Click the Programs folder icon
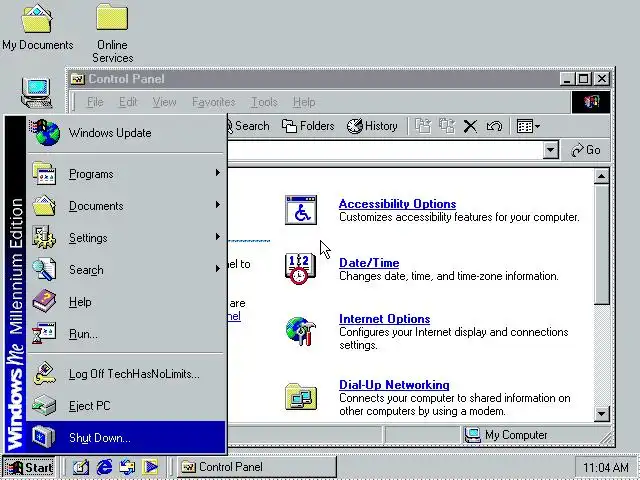 [x=44, y=173]
